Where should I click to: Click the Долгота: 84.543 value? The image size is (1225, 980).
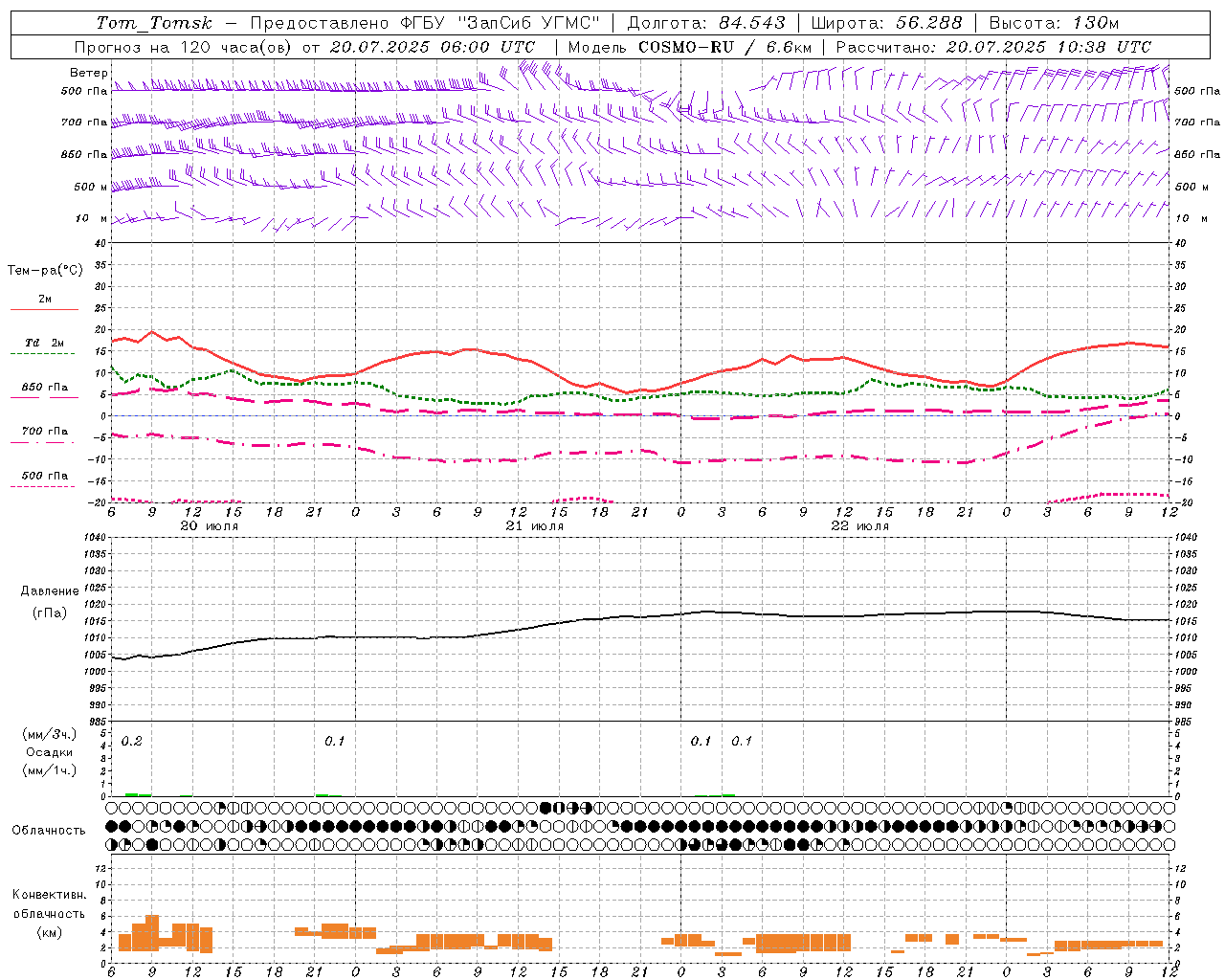coord(706,23)
